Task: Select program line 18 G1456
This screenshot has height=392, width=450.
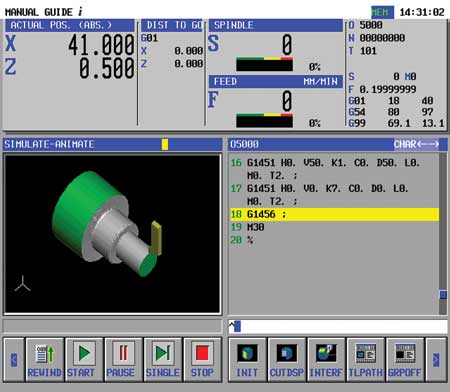Action: click(x=334, y=214)
